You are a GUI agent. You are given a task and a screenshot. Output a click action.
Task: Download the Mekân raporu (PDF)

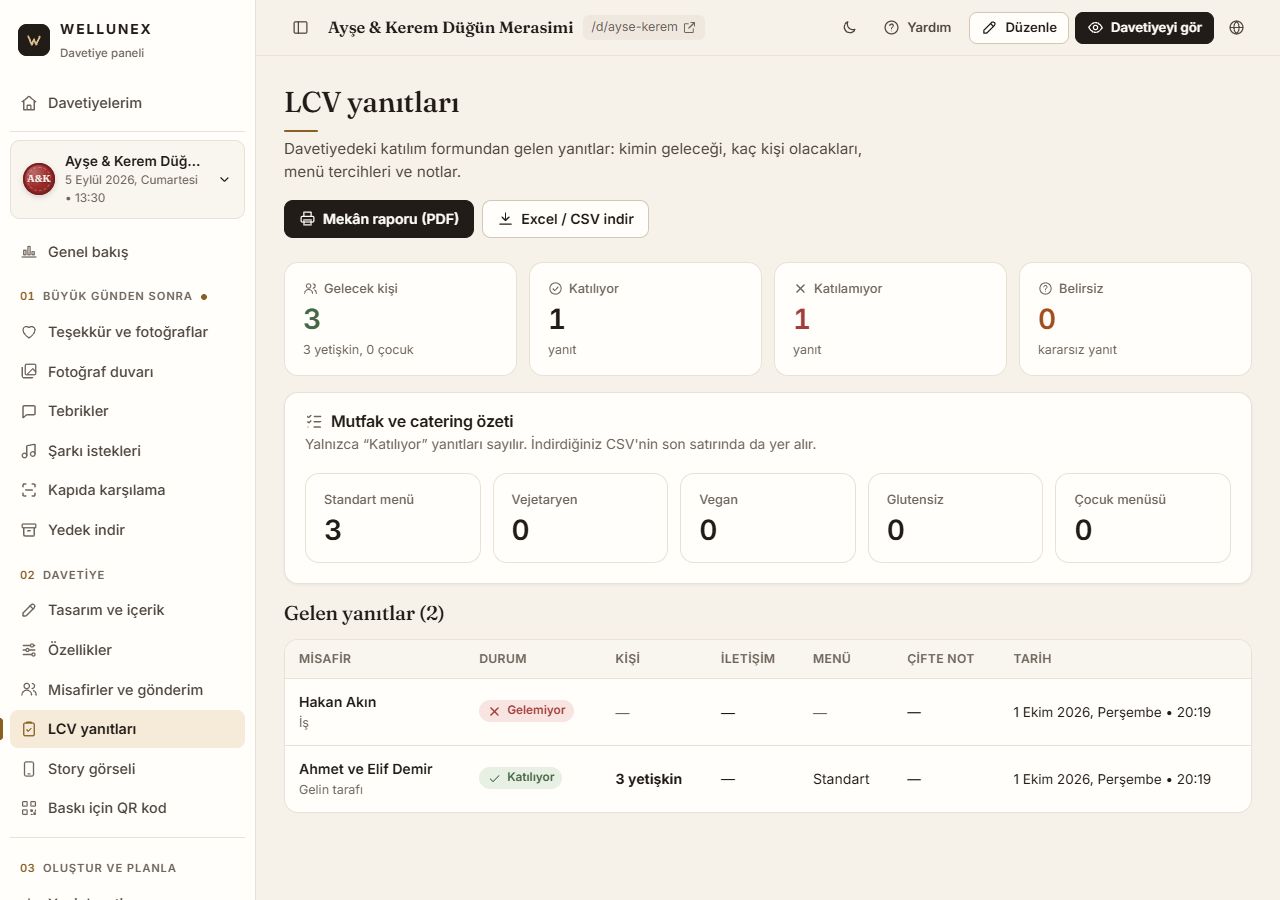379,219
